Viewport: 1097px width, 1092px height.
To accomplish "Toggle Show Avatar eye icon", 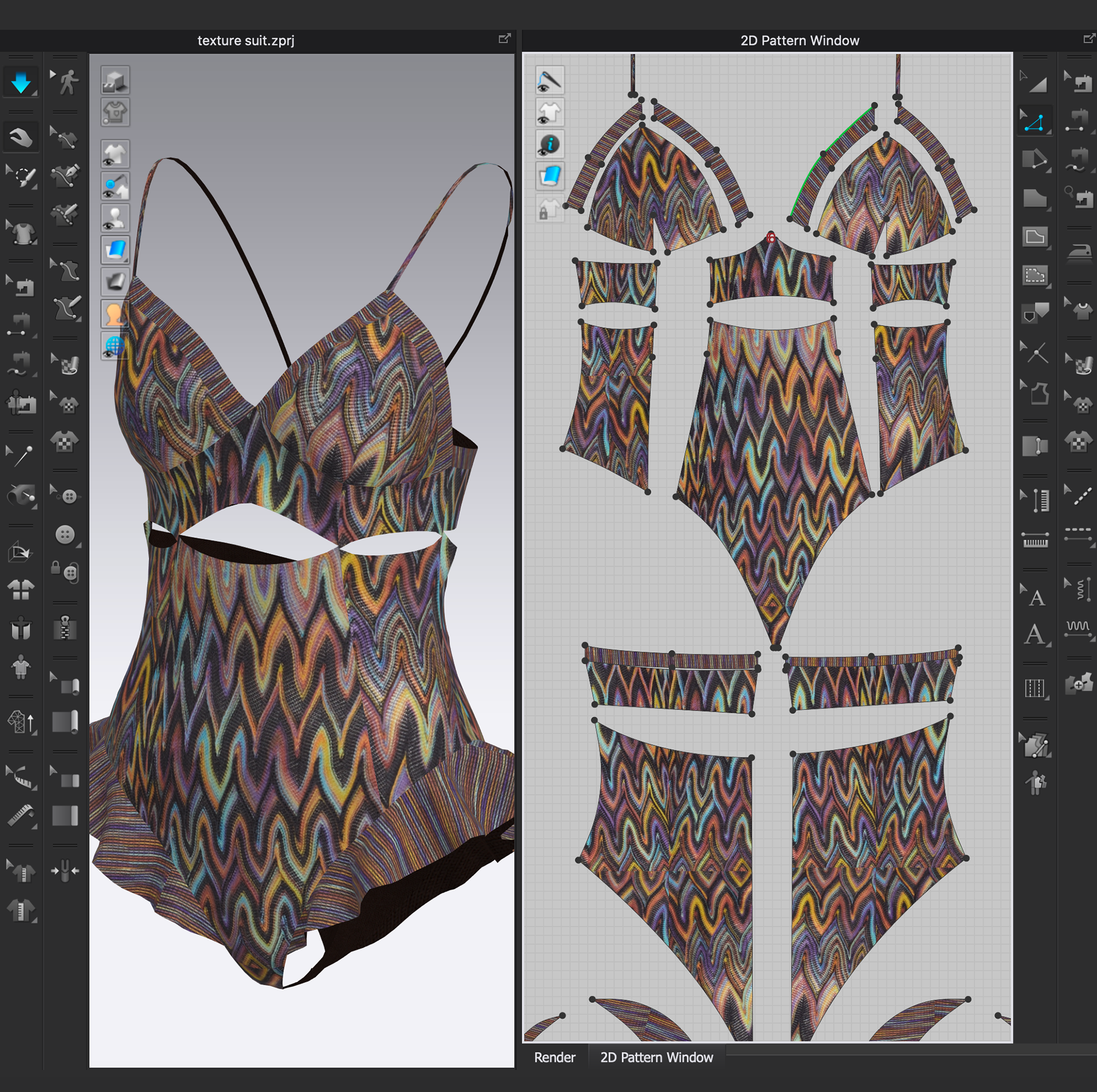I will point(115,218).
